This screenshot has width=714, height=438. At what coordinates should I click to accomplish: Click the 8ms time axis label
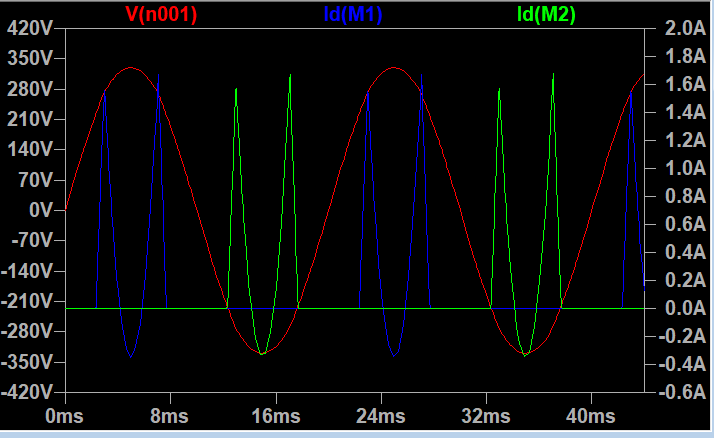169,416
